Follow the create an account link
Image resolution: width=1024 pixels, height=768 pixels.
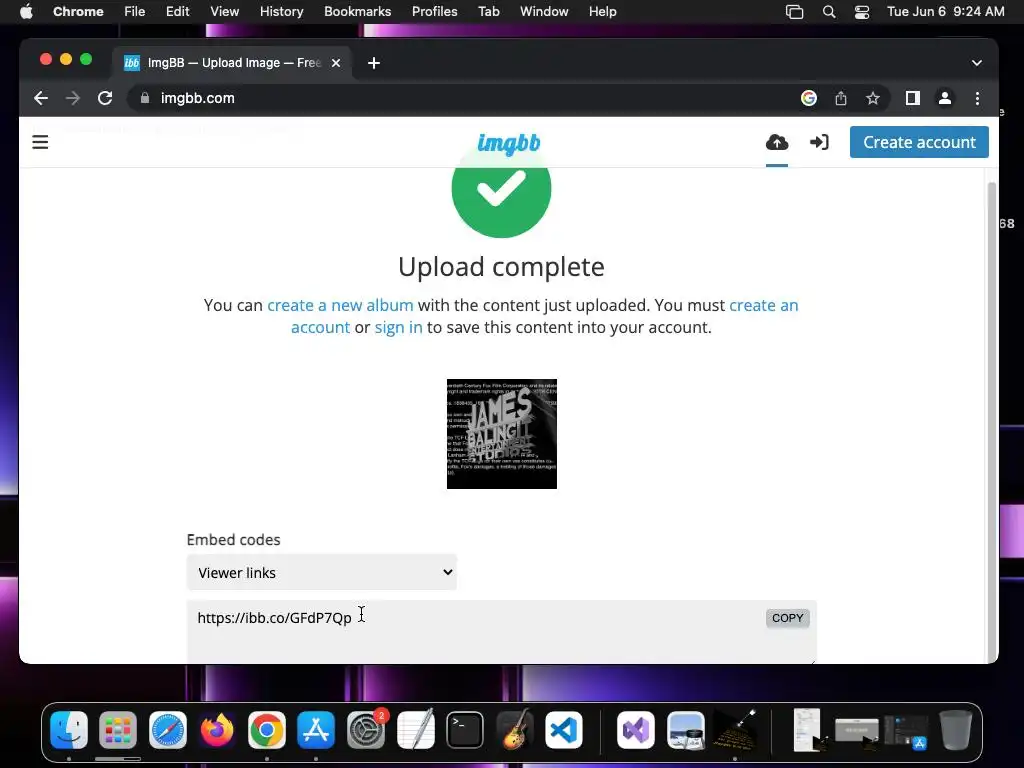coord(763,305)
